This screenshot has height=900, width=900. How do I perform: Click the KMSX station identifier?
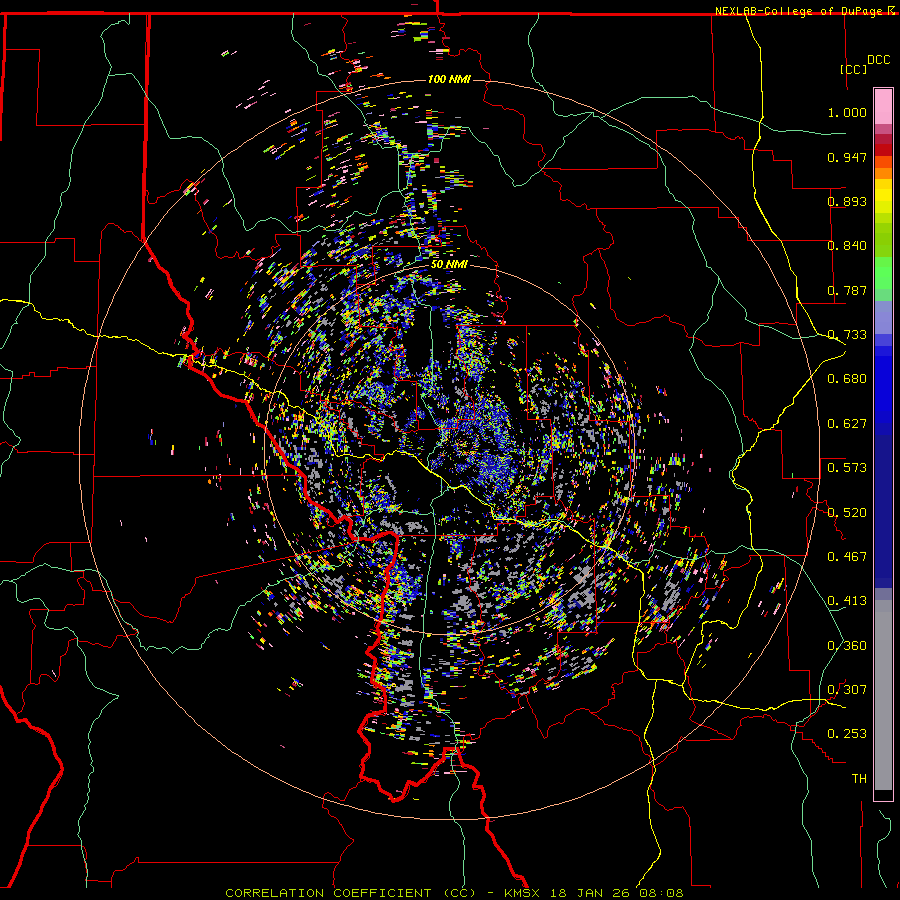coord(522,893)
